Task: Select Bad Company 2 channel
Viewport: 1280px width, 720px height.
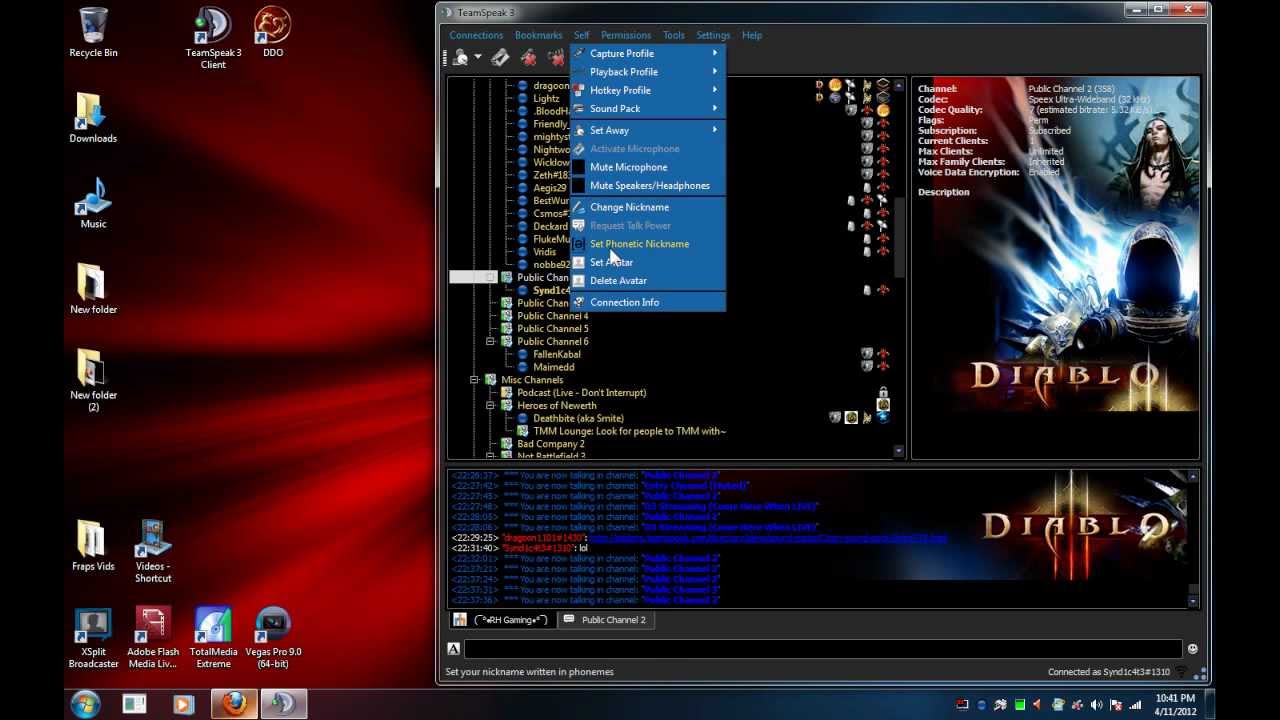Action: (551, 444)
